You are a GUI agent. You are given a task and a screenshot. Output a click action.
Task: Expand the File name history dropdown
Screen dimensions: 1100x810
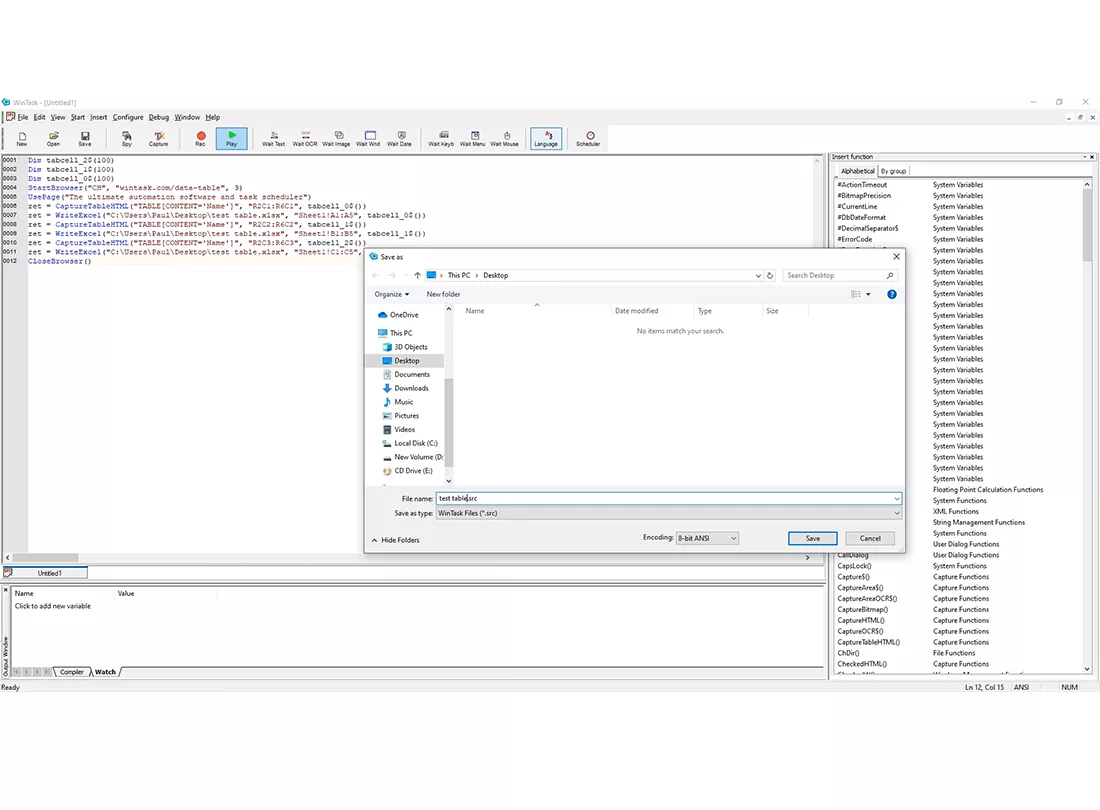897,499
